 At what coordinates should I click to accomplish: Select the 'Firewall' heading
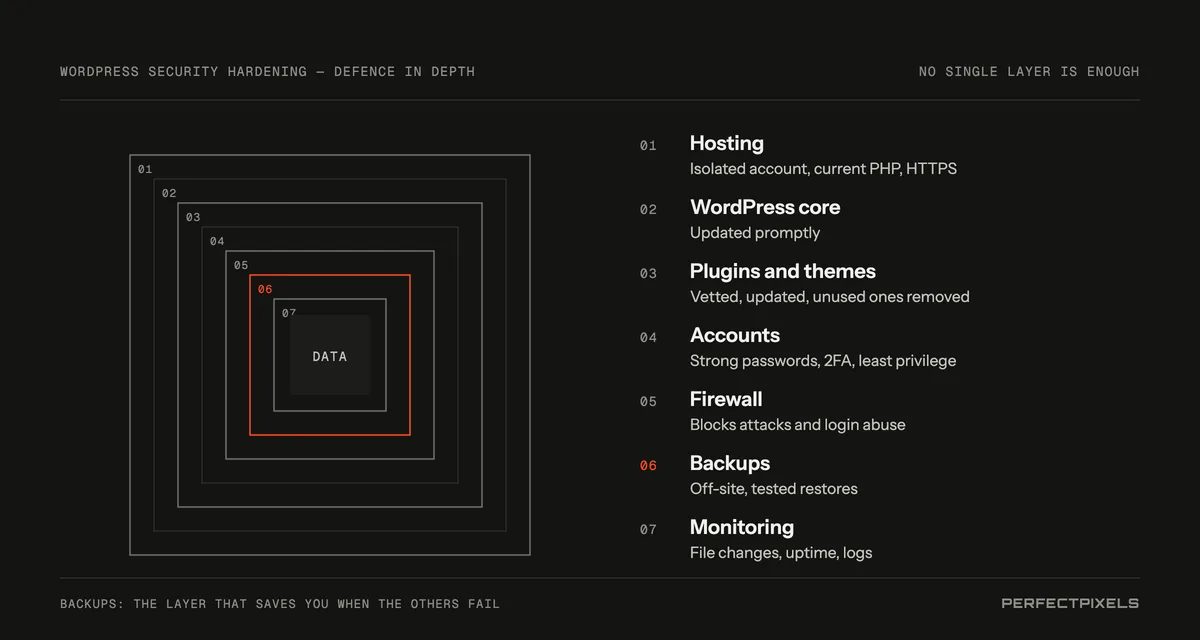point(726,400)
